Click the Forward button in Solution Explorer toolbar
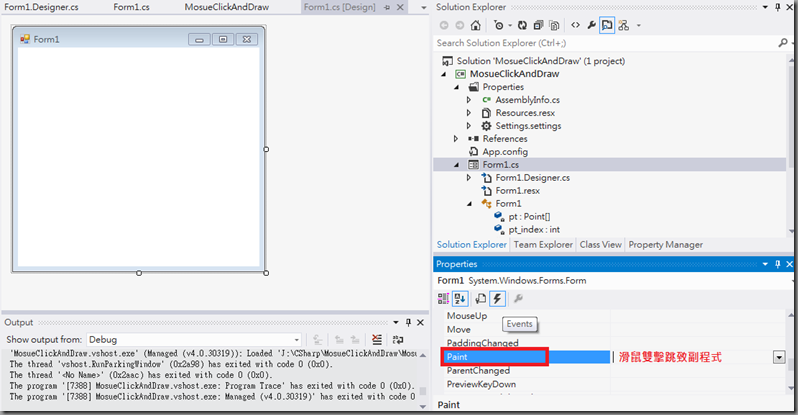The height and width of the screenshot is (415, 798). coord(460,25)
